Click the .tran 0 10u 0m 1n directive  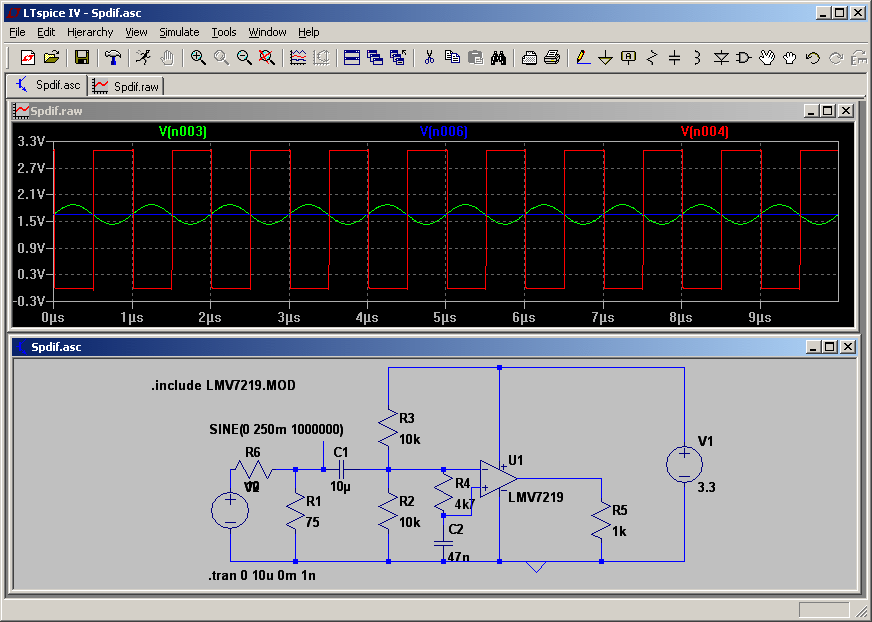click(x=262, y=575)
